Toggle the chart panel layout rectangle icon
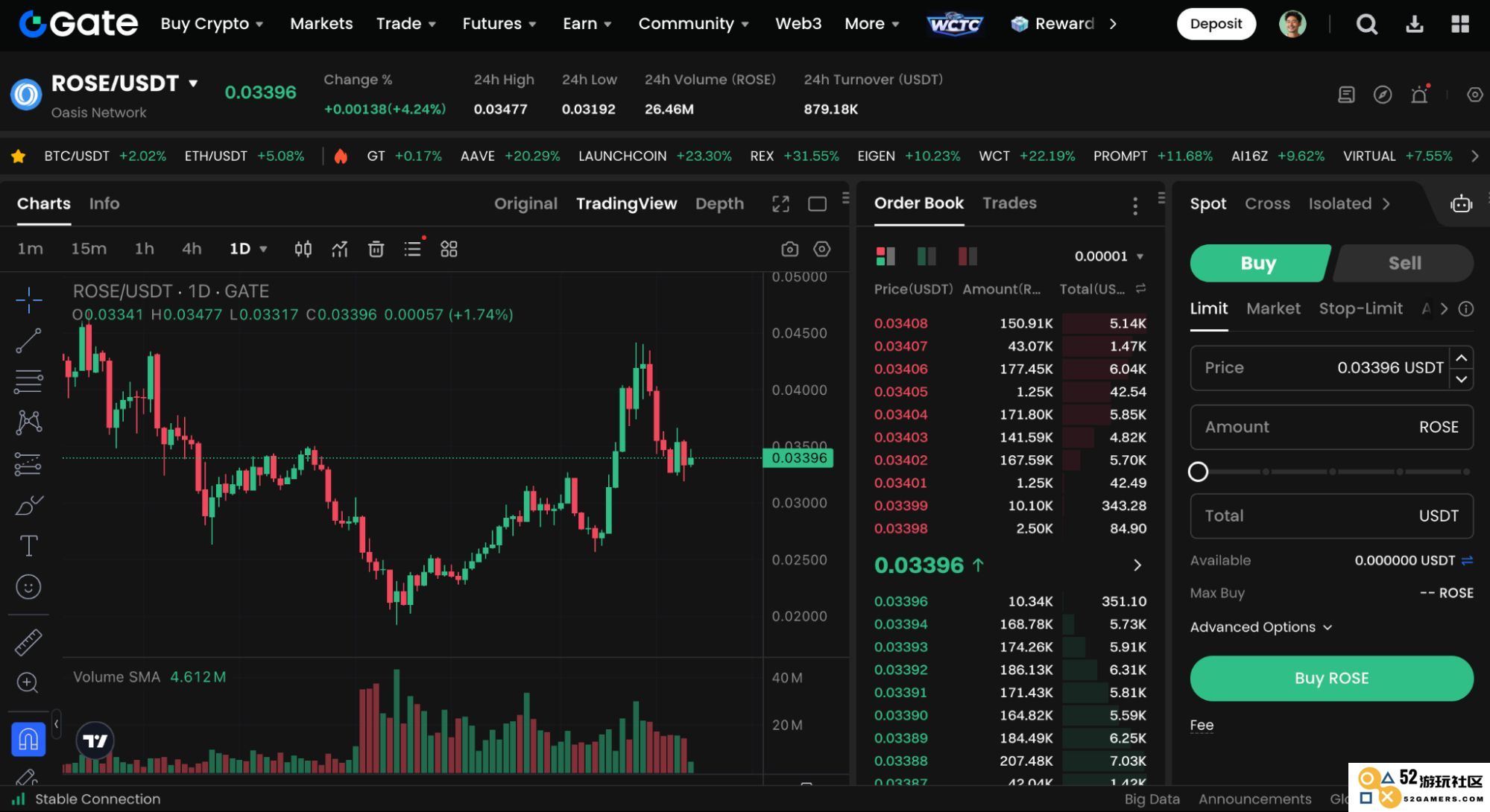This screenshot has height=812, width=1490. pyautogui.click(x=818, y=203)
